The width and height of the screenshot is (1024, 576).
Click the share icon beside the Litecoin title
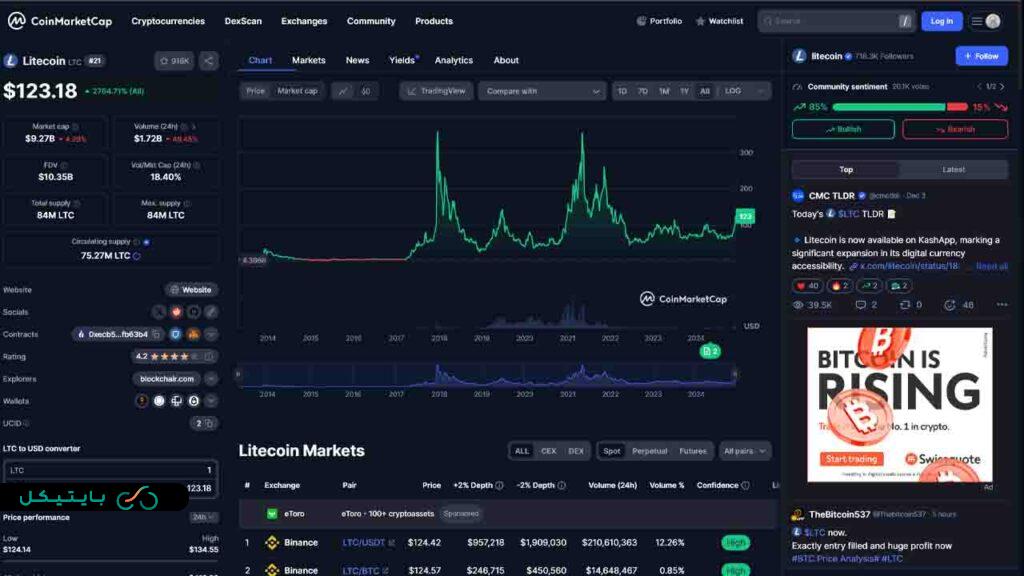coord(208,61)
